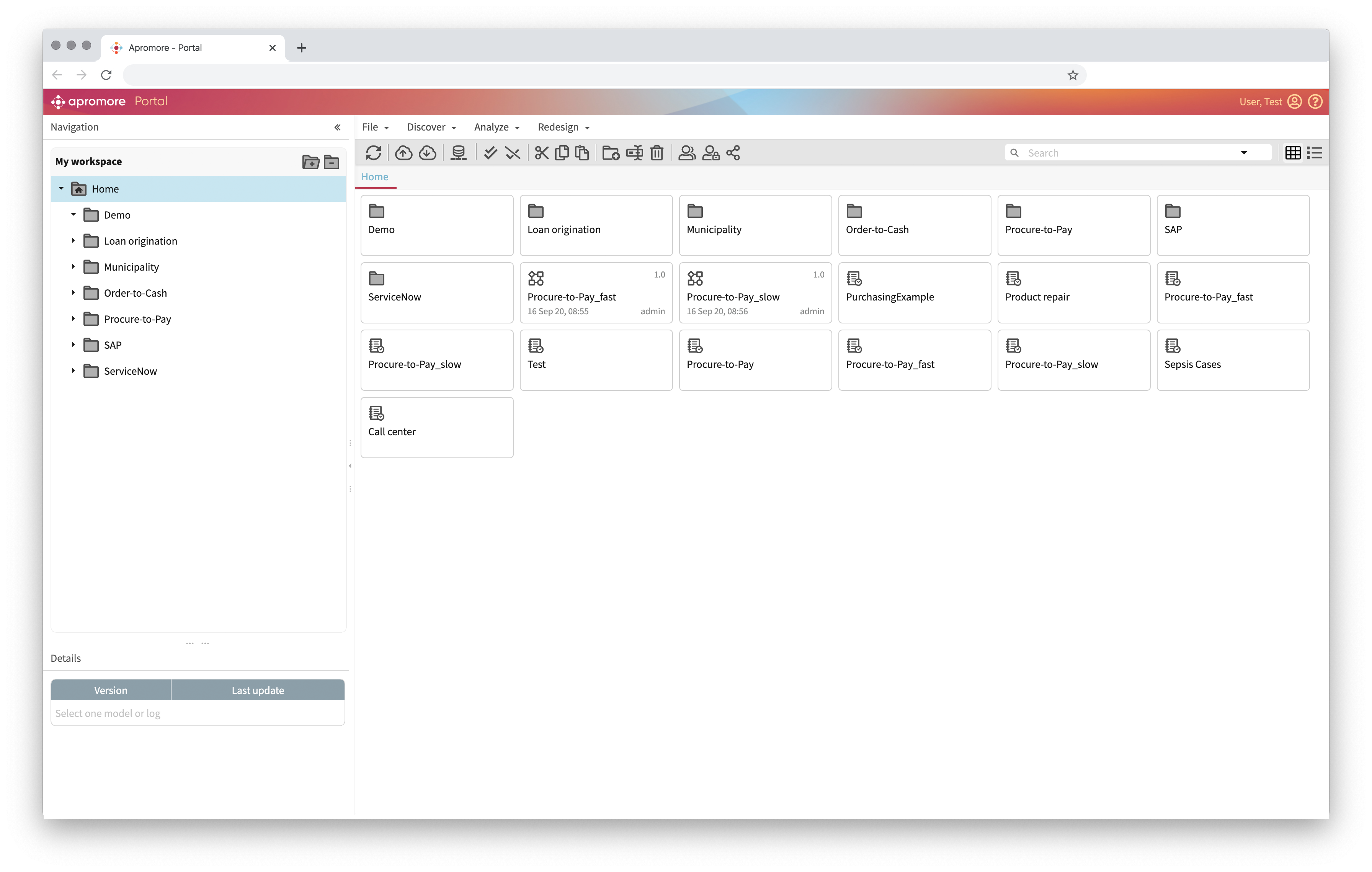
Task: Close the Apromore - Portal tab
Action: pyautogui.click(x=272, y=48)
